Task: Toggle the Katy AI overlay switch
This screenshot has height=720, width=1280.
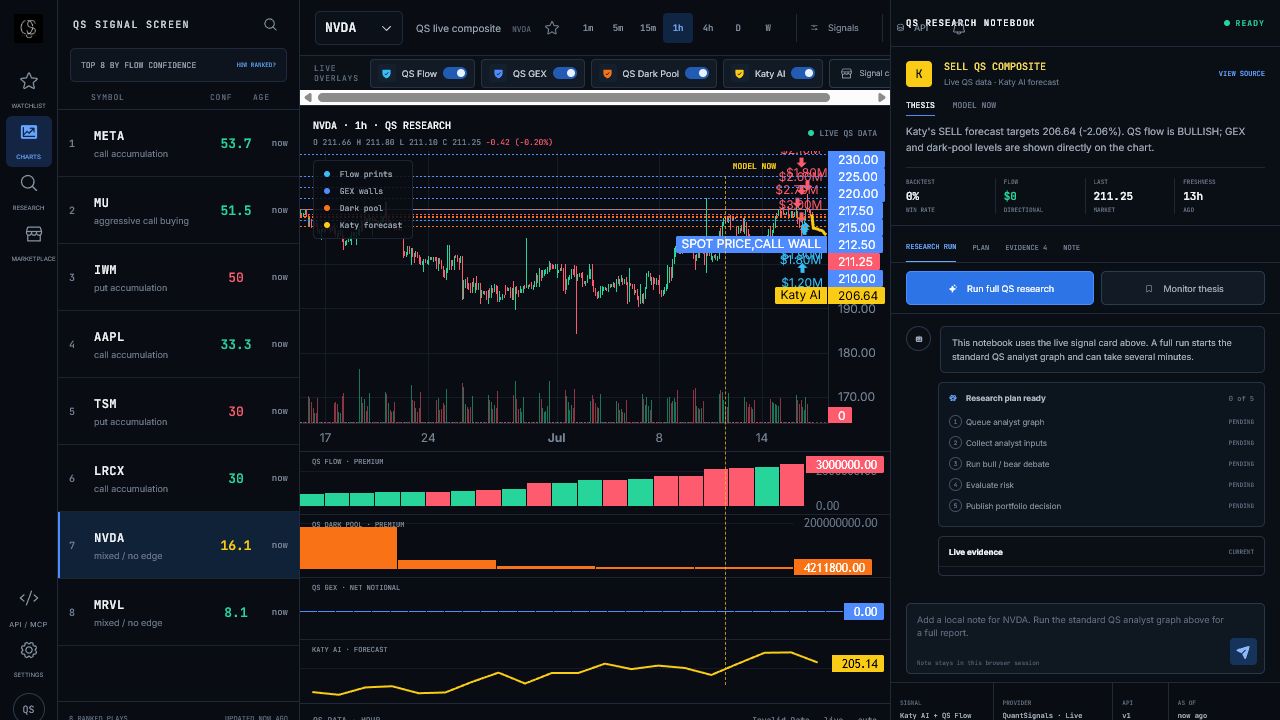Action: (x=802, y=73)
